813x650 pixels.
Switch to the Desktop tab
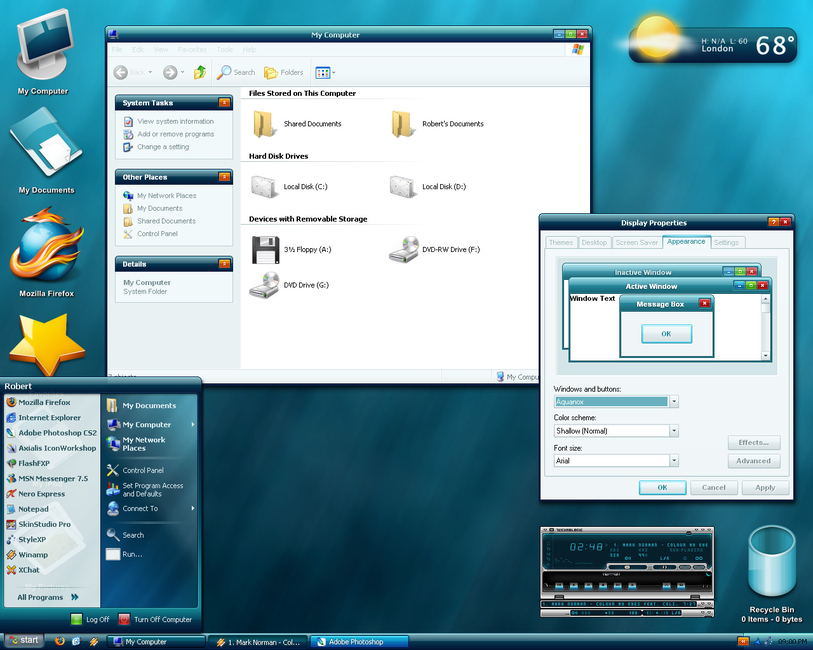[x=594, y=243]
